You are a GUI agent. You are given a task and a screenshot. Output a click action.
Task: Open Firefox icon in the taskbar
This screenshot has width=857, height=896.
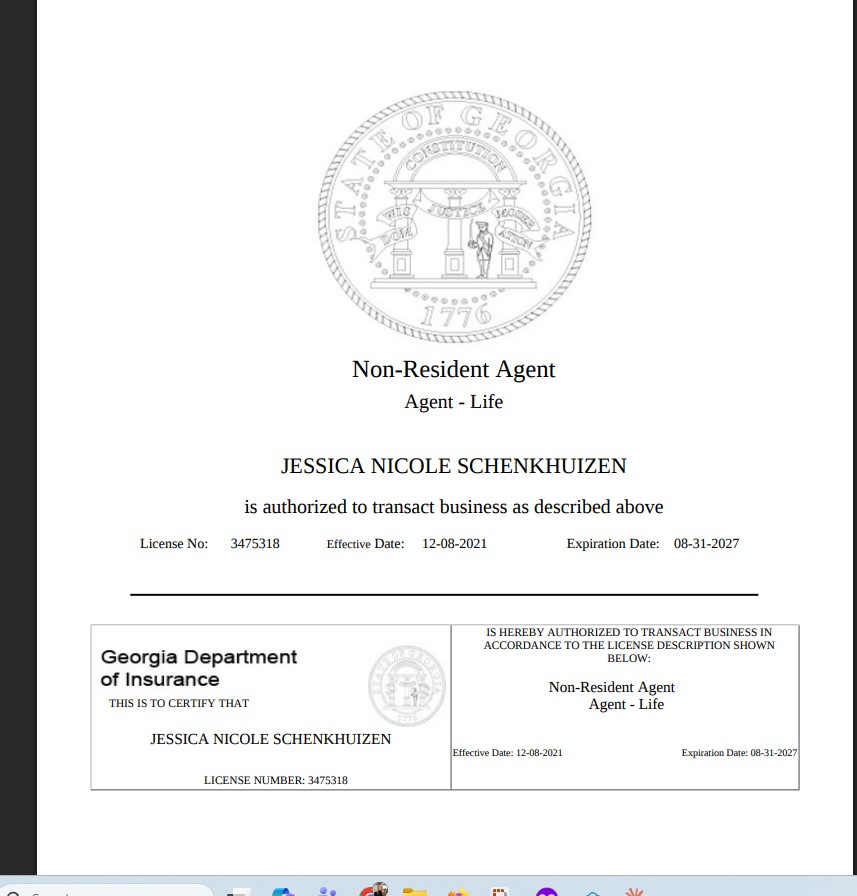click(x=458, y=891)
